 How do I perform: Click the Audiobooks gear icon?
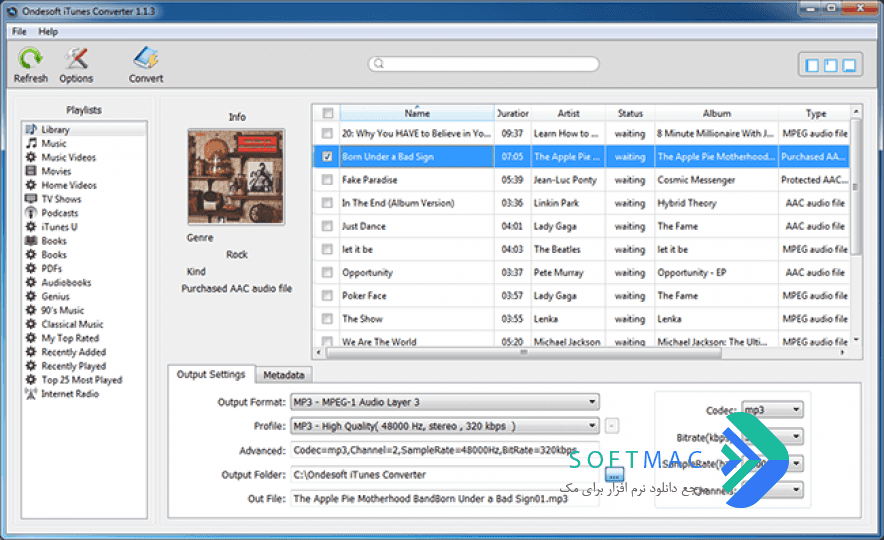[31, 282]
